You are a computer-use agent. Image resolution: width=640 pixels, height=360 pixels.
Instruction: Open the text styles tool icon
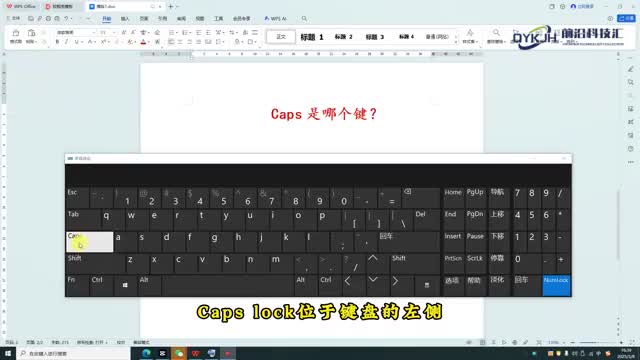pyautogui.click(x=470, y=36)
